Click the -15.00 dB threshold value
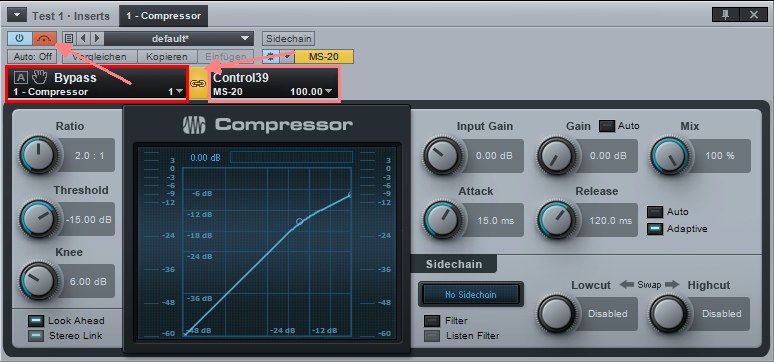The width and height of the screenshot is (774, 362). click(89, 219)
